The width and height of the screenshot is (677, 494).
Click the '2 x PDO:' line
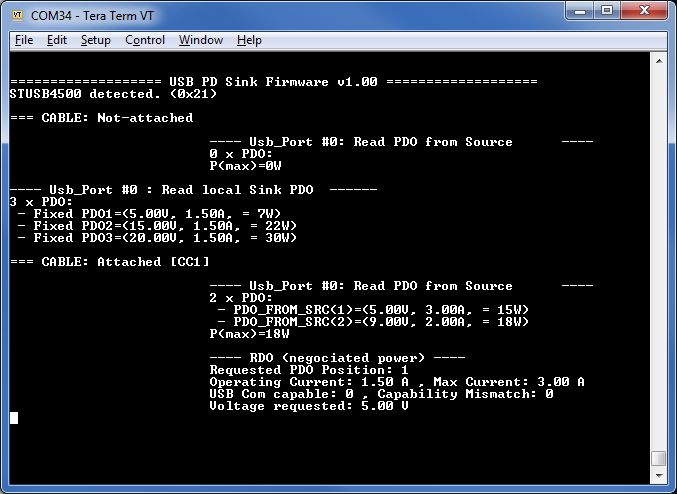[x=241, y=298]
